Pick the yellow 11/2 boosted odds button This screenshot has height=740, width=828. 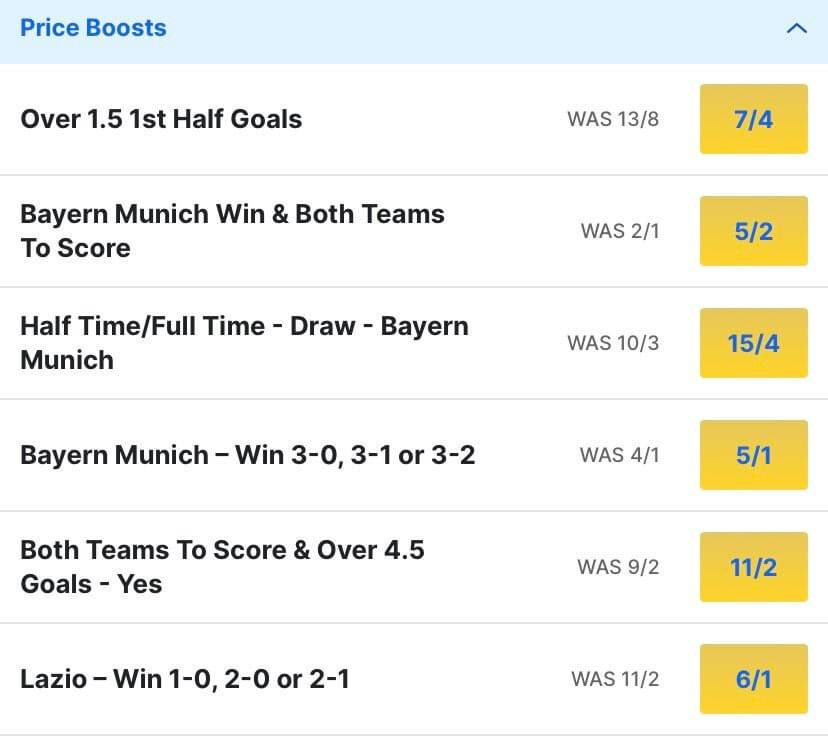[x=753, y=567]
